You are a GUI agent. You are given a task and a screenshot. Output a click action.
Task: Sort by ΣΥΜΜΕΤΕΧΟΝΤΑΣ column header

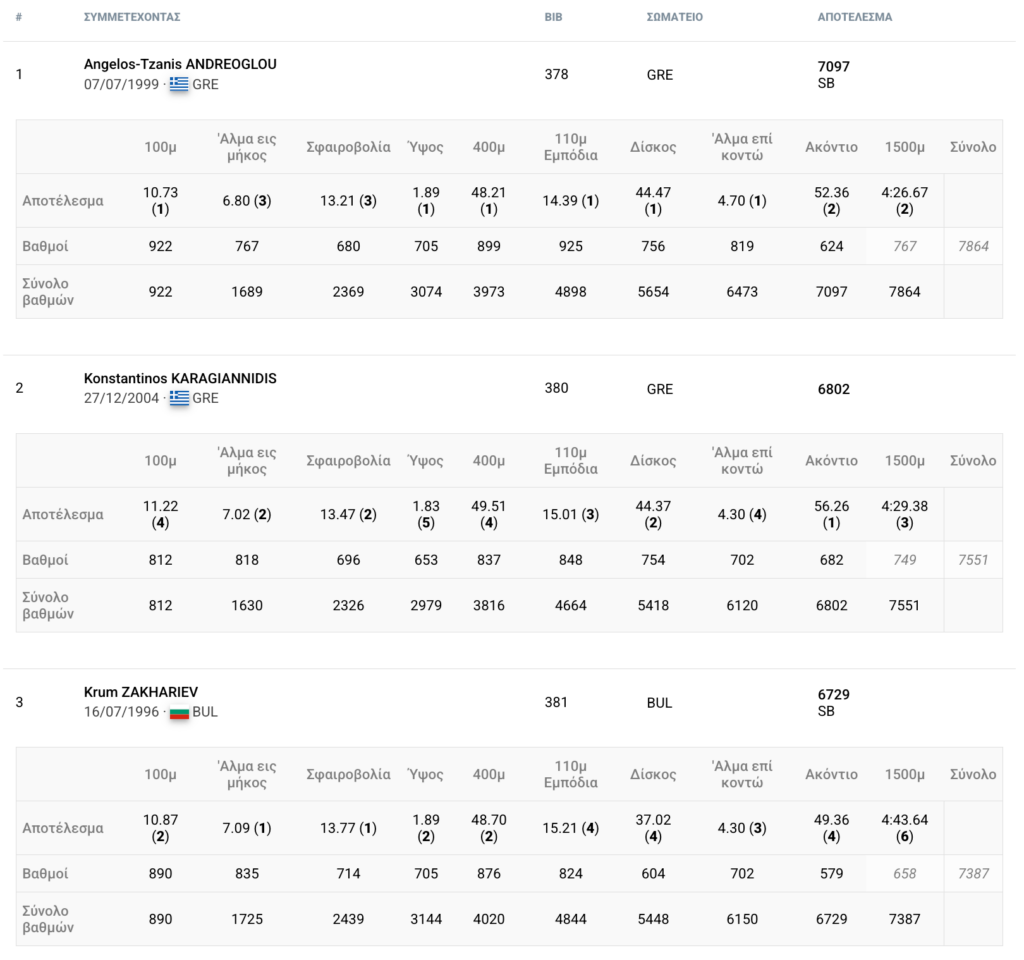tap(132, 17)
